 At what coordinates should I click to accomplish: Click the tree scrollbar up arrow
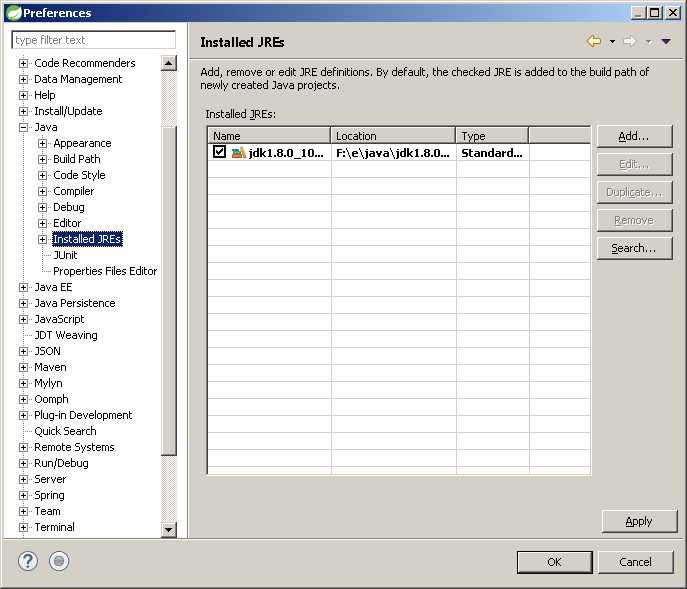click(169, 63)
